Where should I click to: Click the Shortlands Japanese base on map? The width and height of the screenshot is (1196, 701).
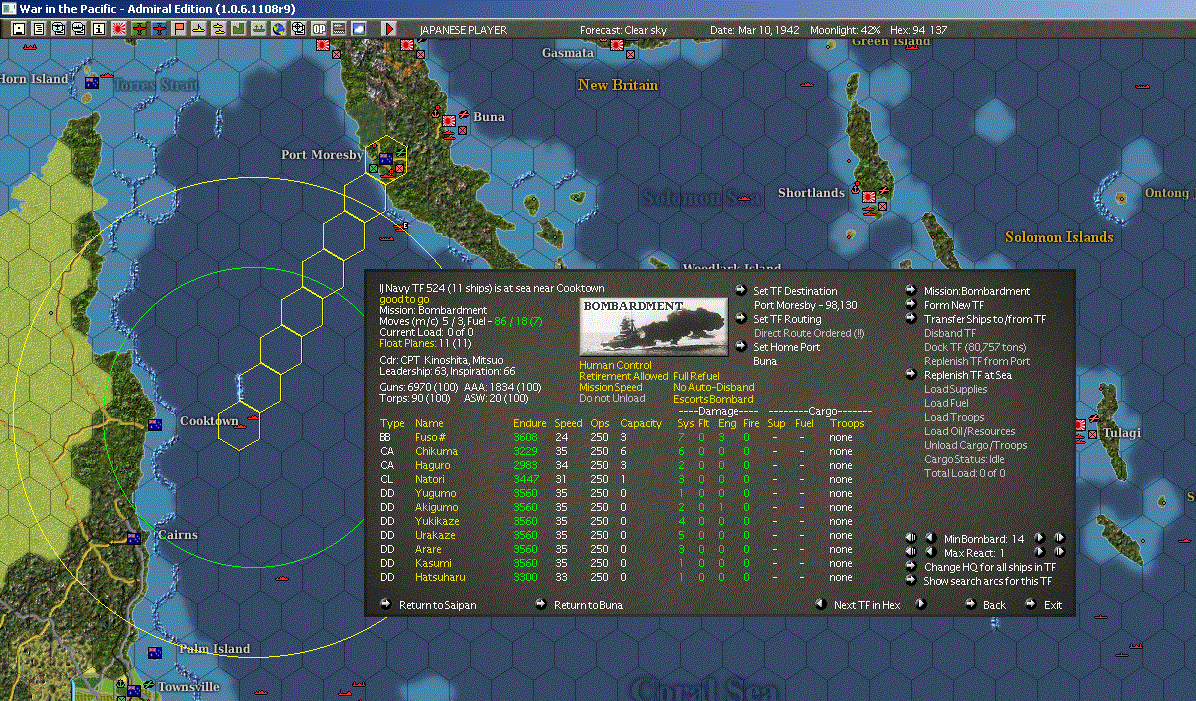pyautogui.click(x=868, y=196)
